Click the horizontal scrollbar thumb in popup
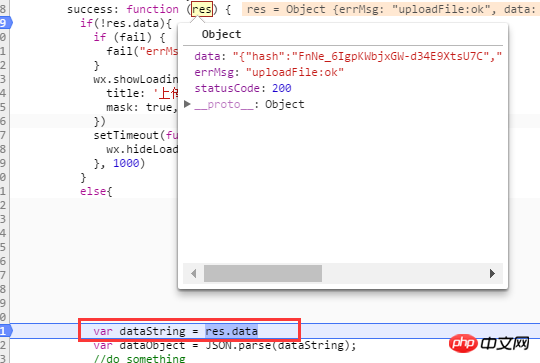The image size is (540, 363). tap(263, 273)
